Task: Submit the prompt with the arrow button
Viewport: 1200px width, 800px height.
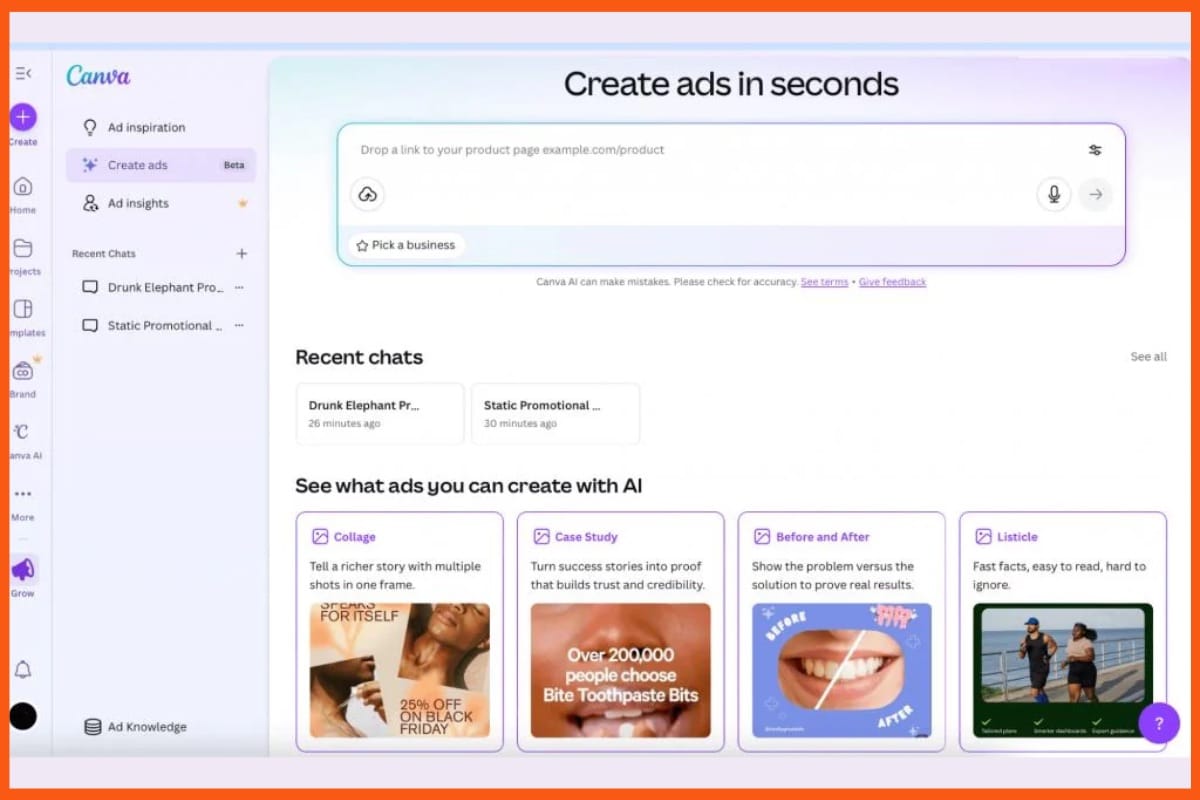Action: pyautogui.click(x=1095, y=195)
